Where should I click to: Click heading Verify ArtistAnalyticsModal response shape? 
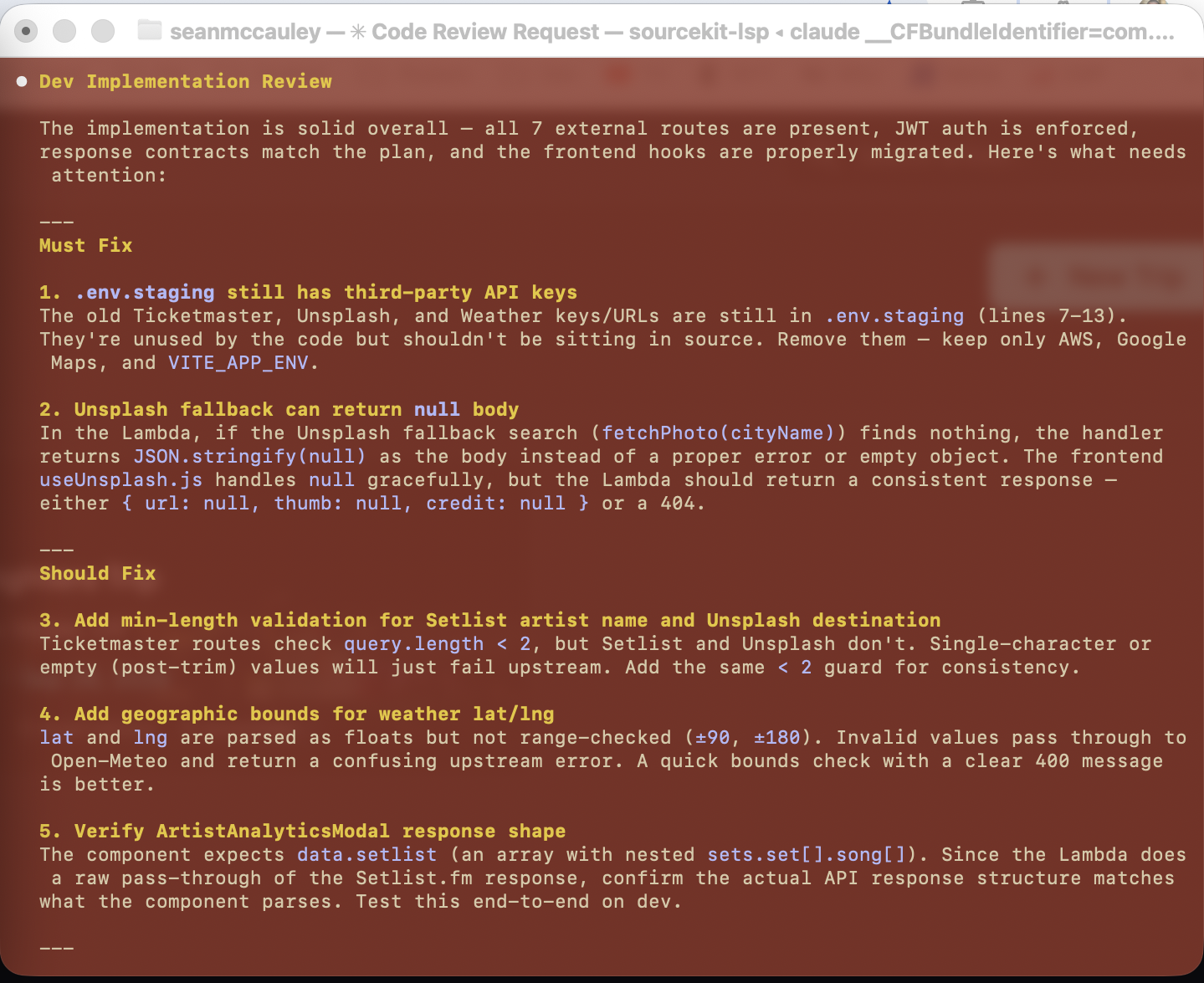(x=302, y=831)
